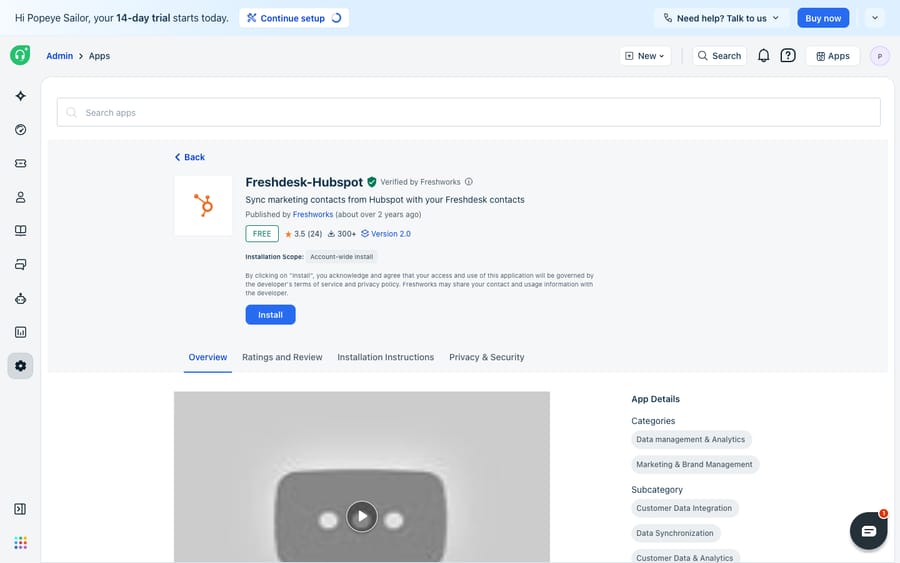
Task: Click the Install button
Action: tap(270, 314)
